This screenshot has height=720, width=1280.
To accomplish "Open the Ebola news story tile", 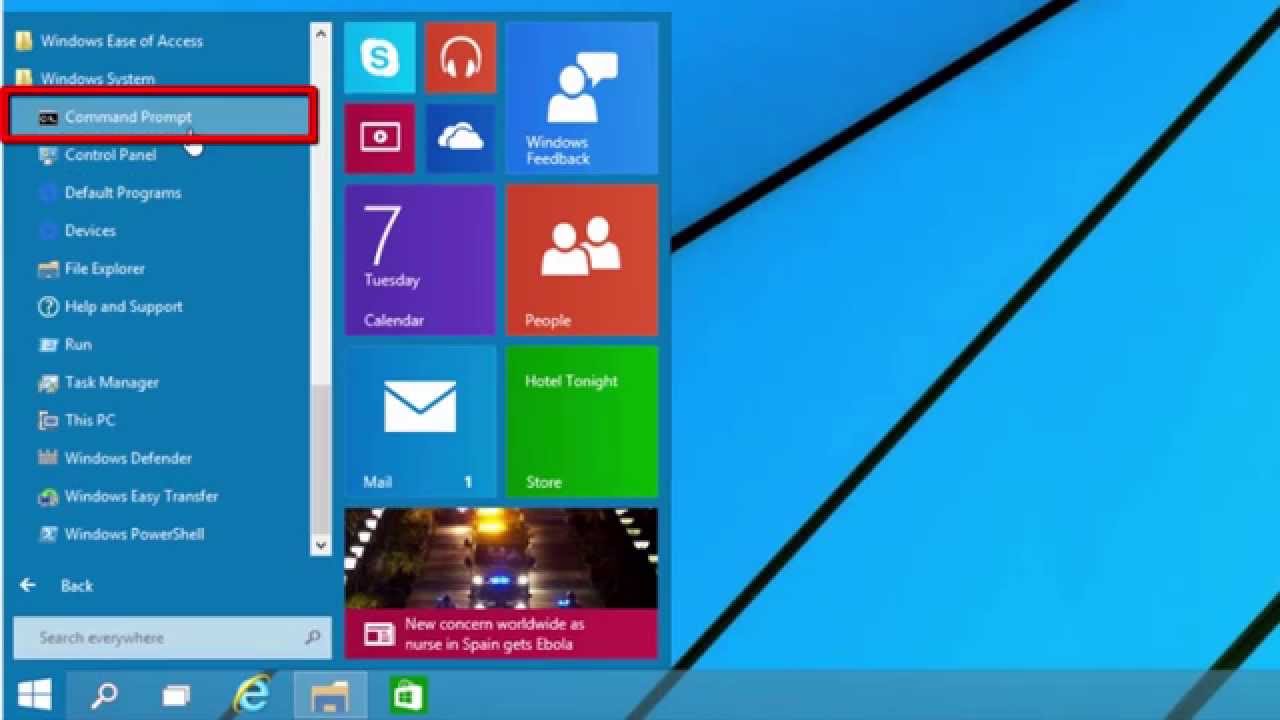I will click(x=501, y=583).
